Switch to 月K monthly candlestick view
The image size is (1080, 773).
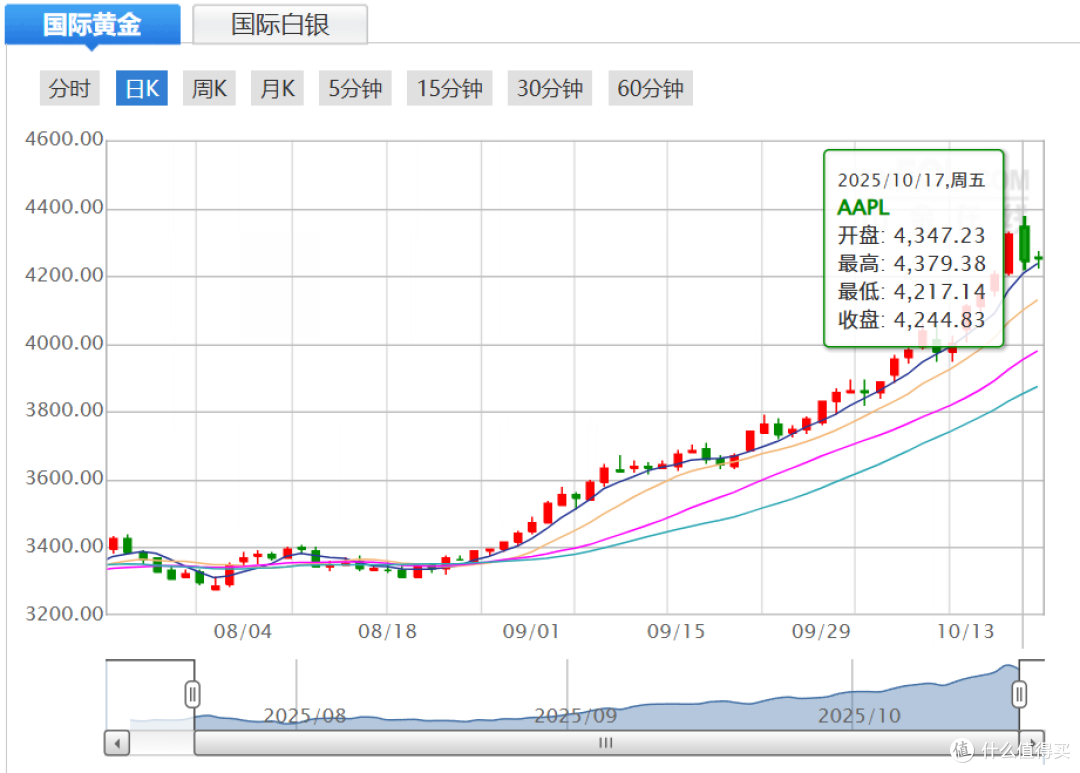pos(278,89)
